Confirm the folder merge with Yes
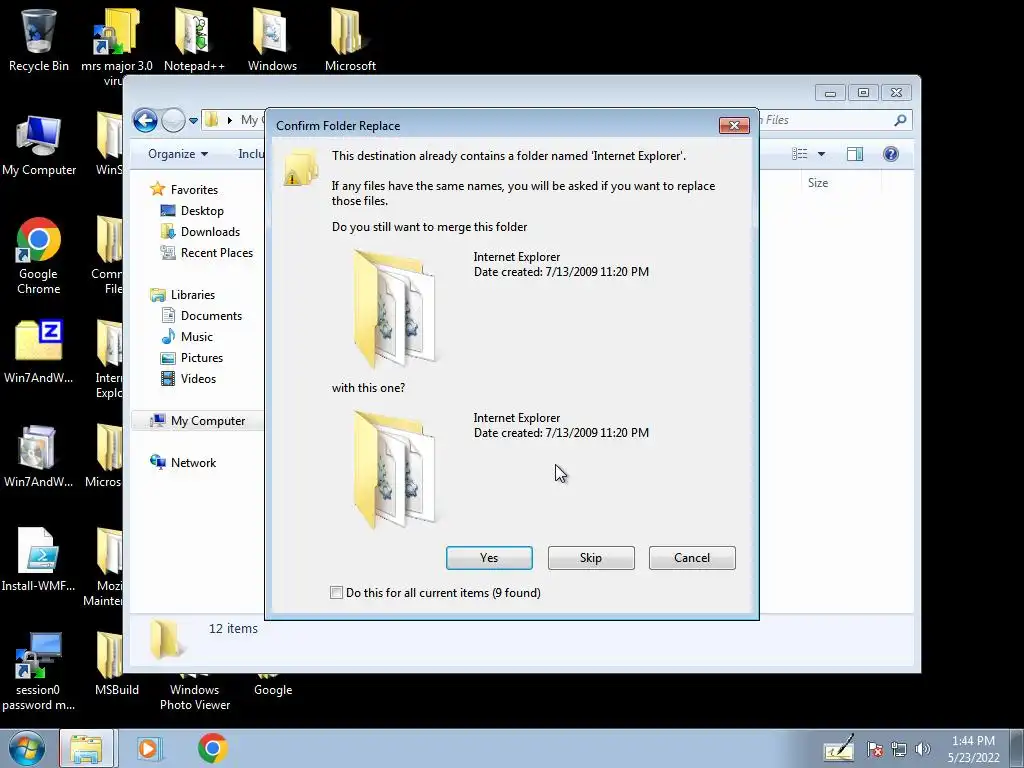The width and height of the screenshot is (1024, 768). (x=489, y=558)
